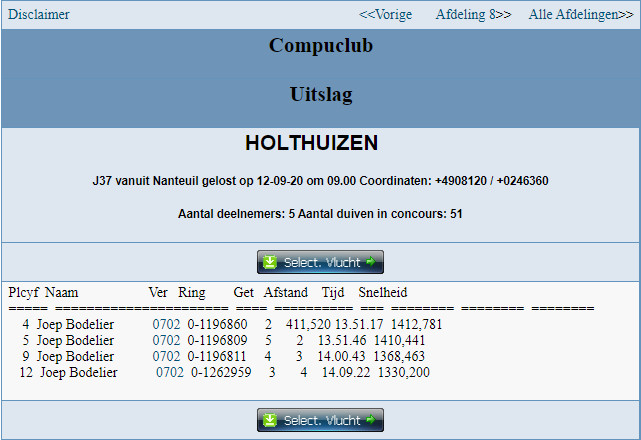The width and height of the screenshot is (641, 440).
Task: Select ring number 0-1196811
Action: tap(217, 356)
